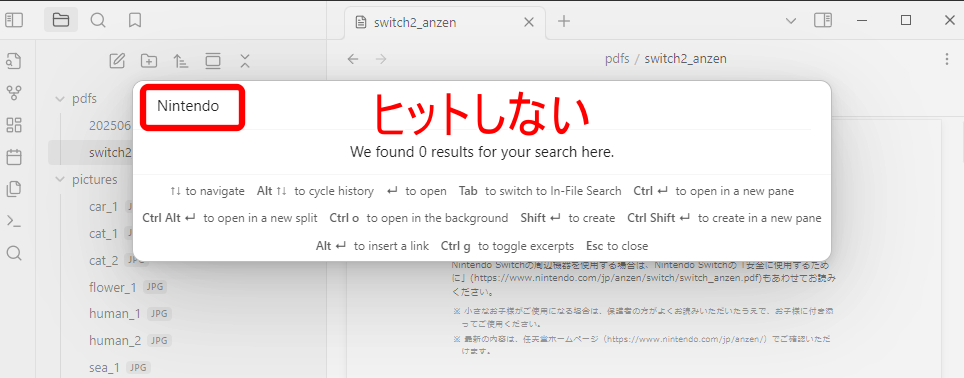Click switch2_anzen in the breadcrumb
The image size is (964, 378).
[x=685, y=59]
